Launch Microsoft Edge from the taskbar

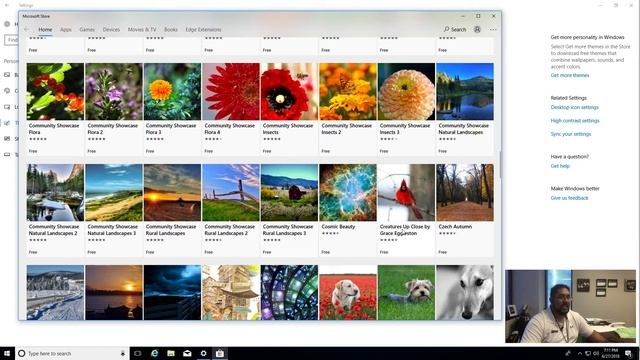pos(154,353)
